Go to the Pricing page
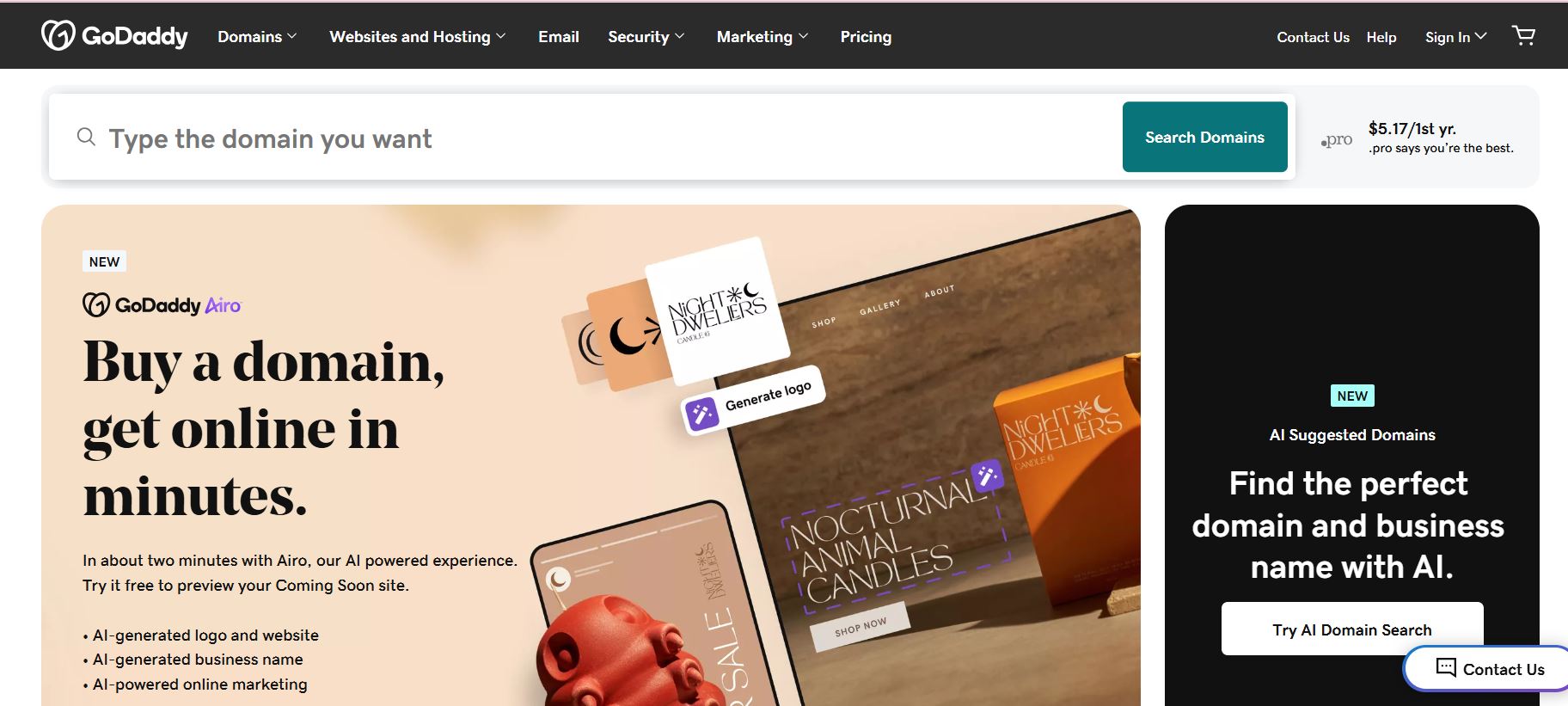1568x706 pixels. pyautogui.click(x=866, y=37)
